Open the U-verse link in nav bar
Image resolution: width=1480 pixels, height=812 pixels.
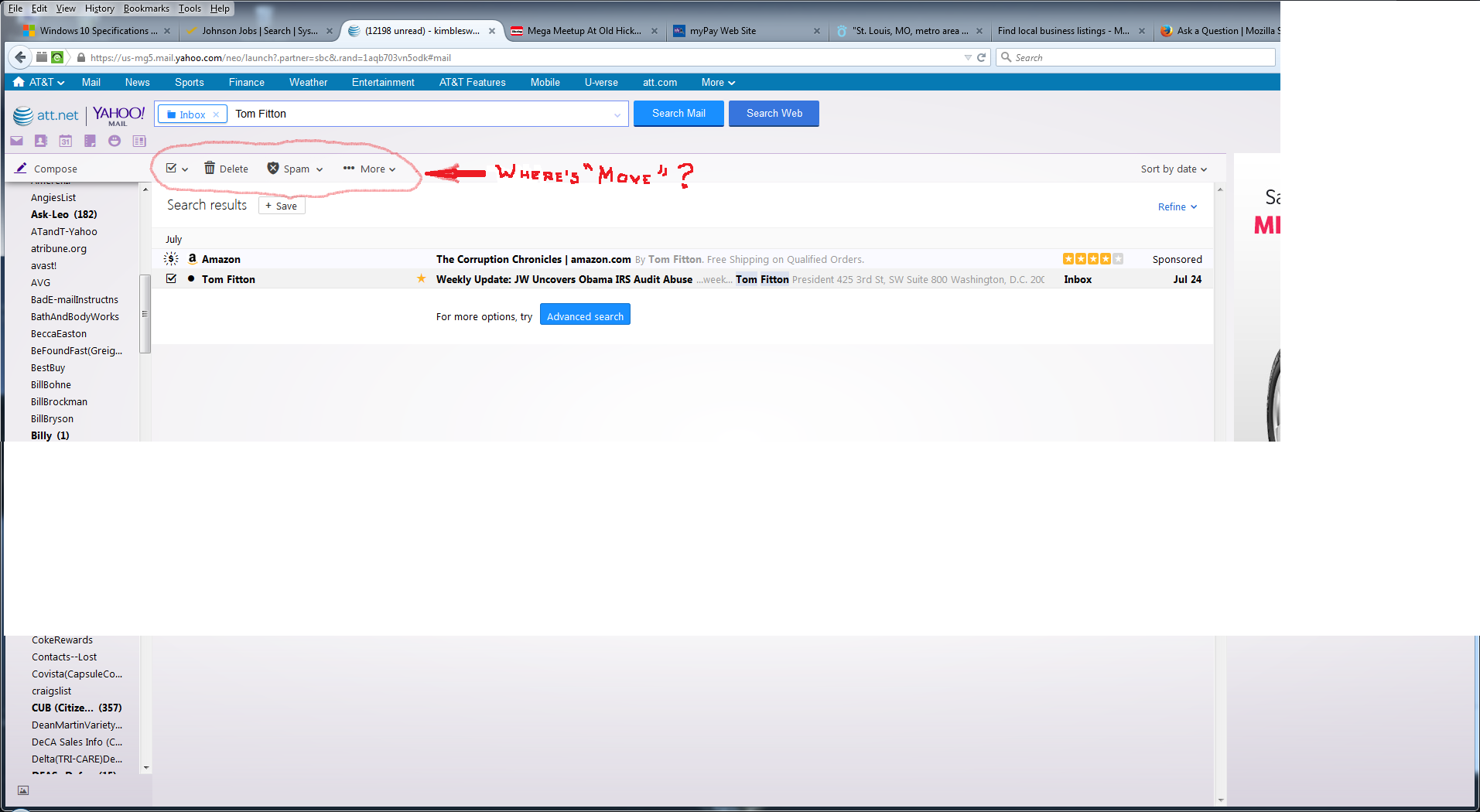601,82
